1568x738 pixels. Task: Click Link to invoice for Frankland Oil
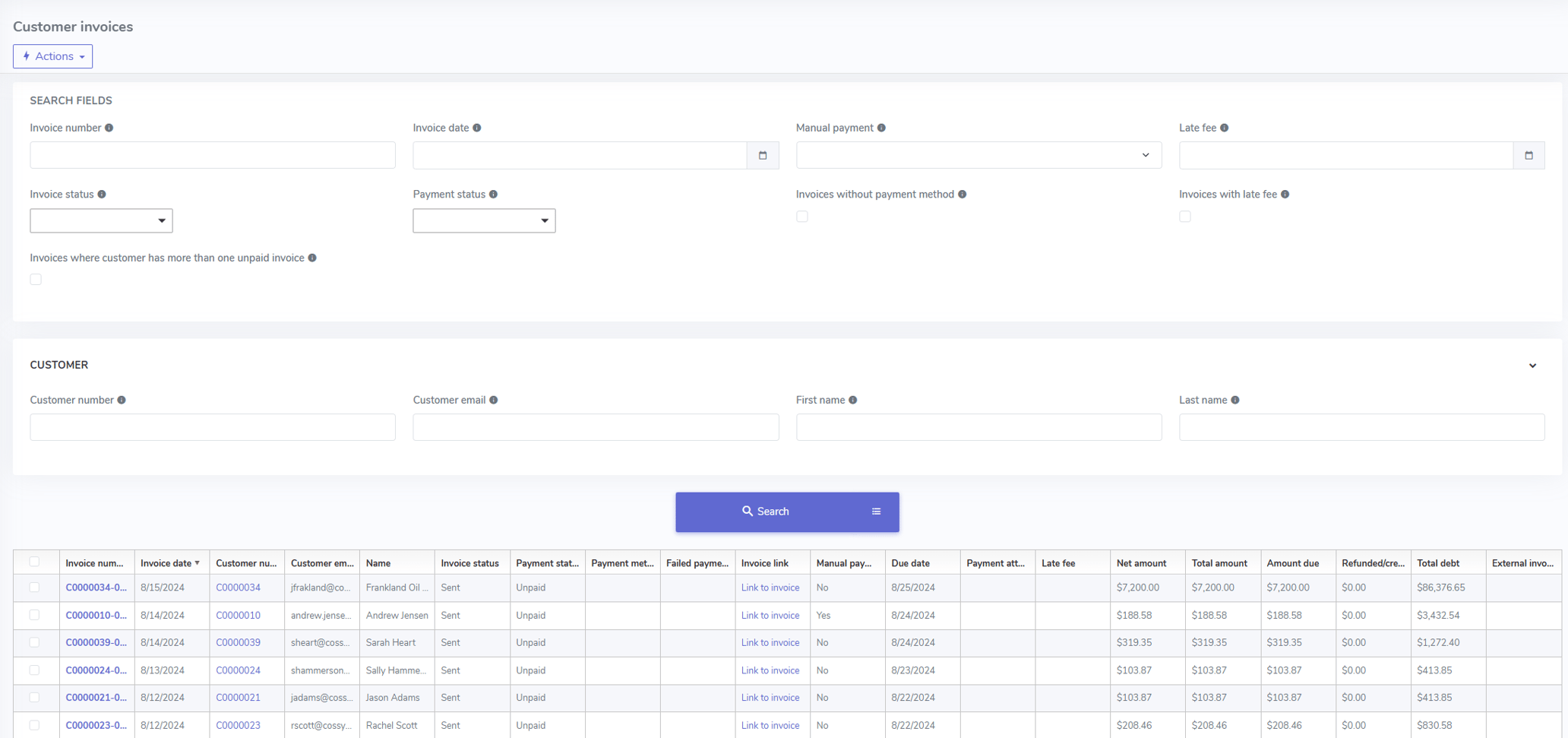[x=770, y=588]
